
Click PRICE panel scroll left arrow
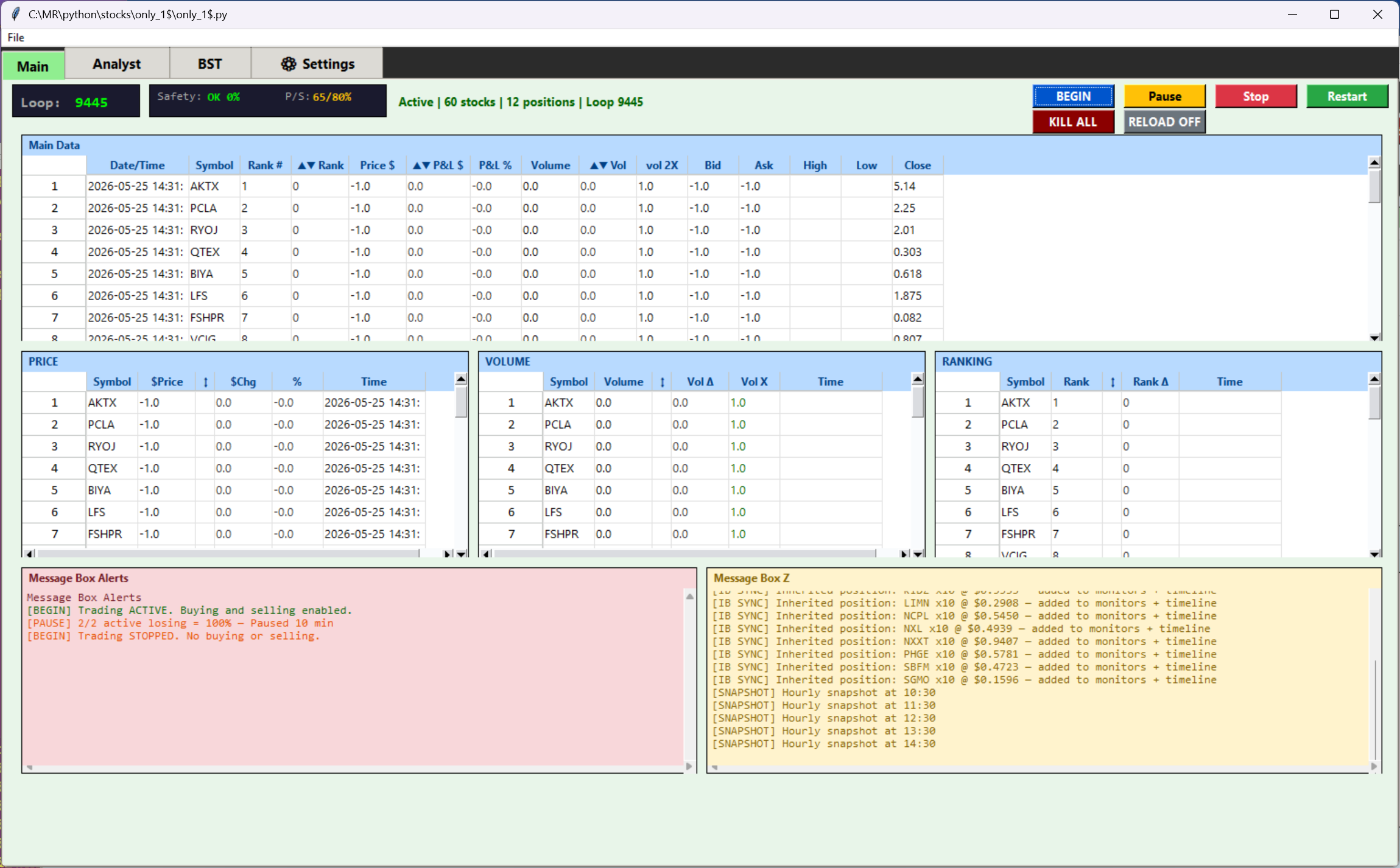point(29,553)
